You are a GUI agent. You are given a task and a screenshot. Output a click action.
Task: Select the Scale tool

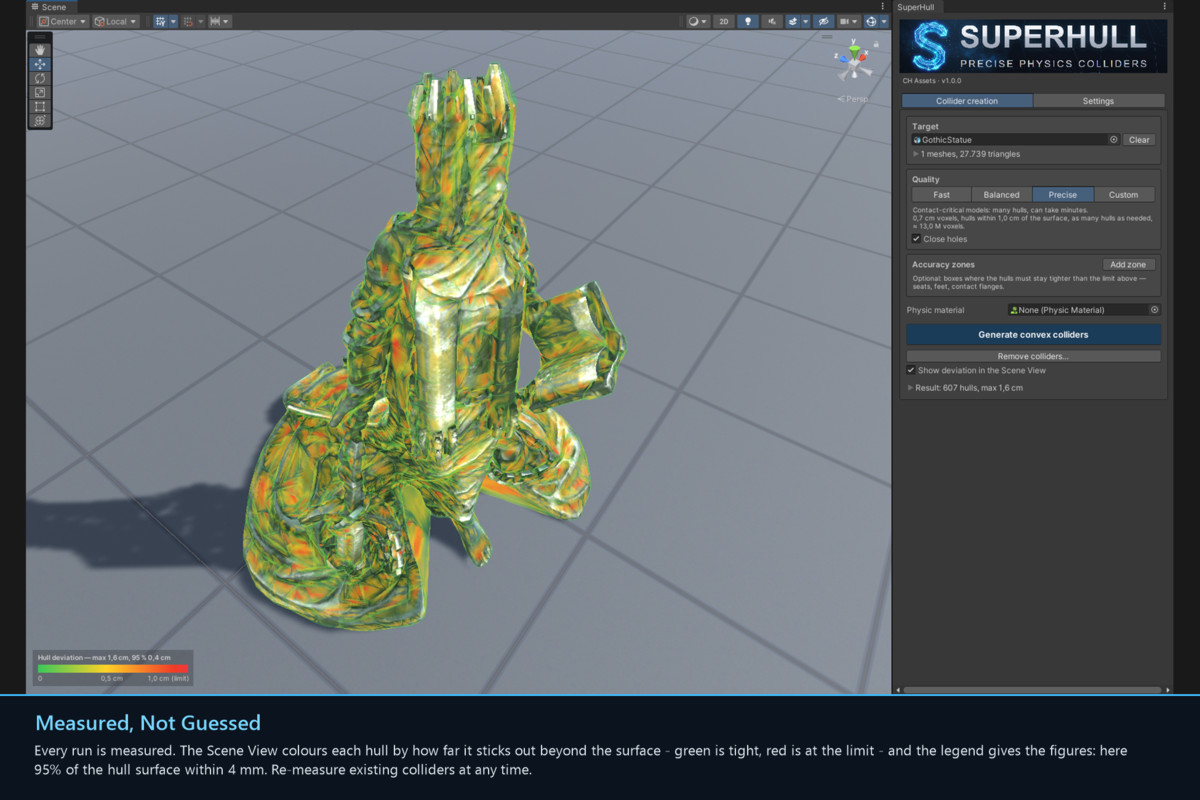(x=40, y=92)
